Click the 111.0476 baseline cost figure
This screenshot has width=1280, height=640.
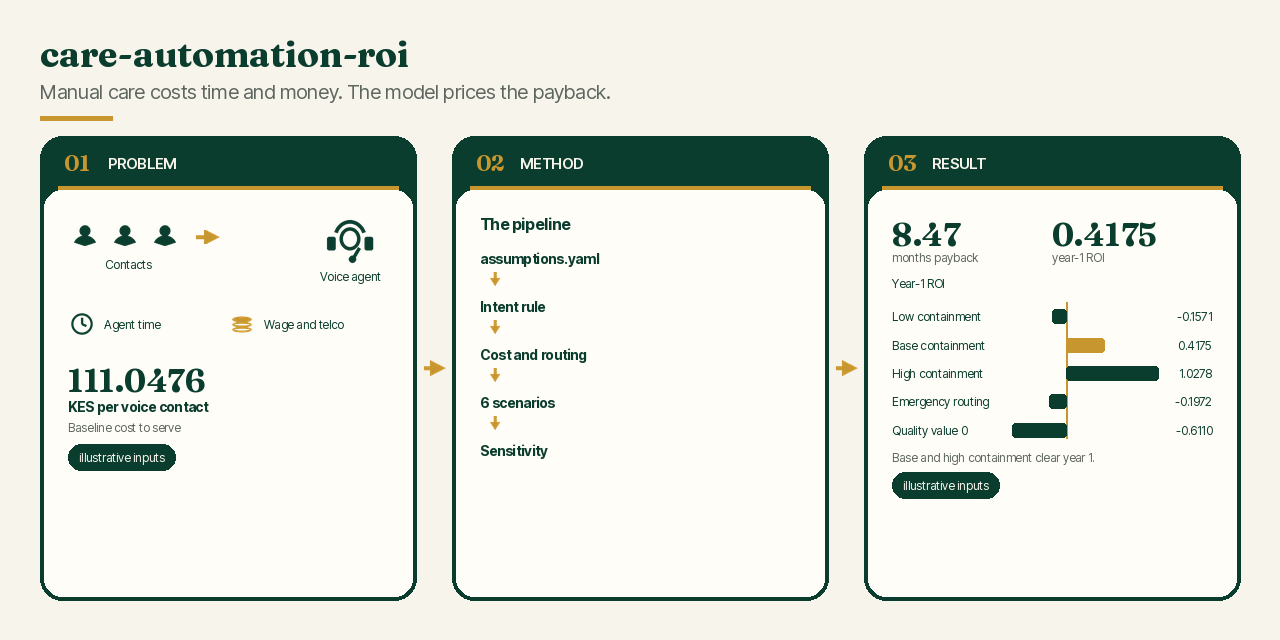(x=137, y=381)
